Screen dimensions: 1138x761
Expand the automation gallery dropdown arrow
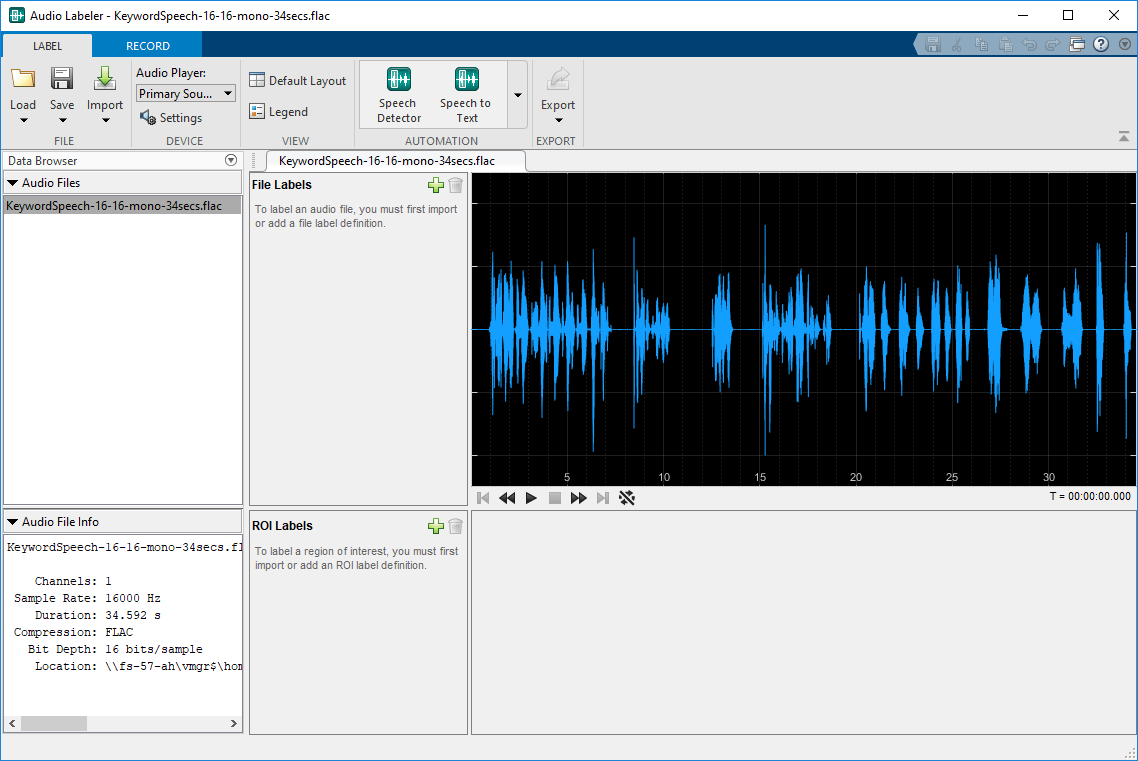click(x=517, y=95)
